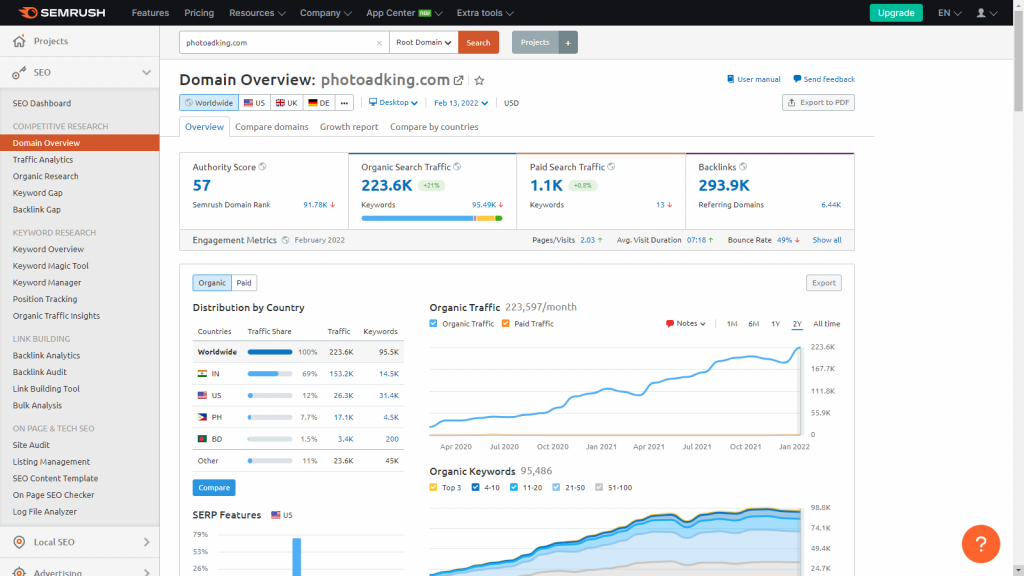Select the US flag database
The image size is (1024, 576).
254,103
